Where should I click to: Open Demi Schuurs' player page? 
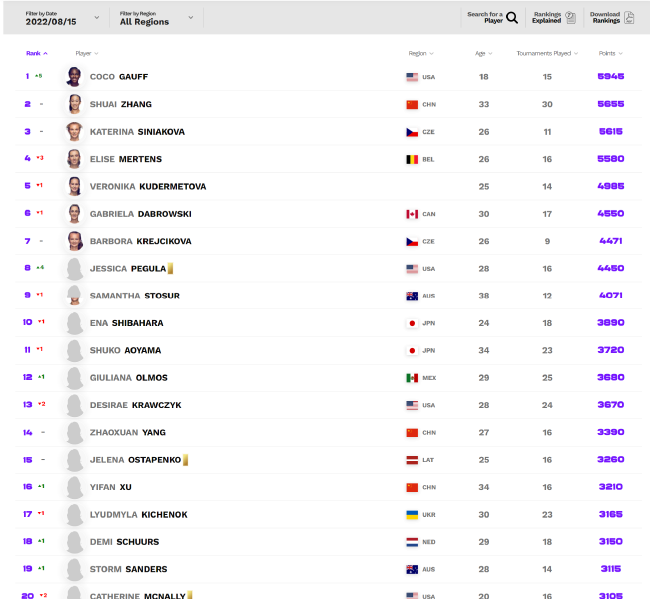click(x=124, y=542)
